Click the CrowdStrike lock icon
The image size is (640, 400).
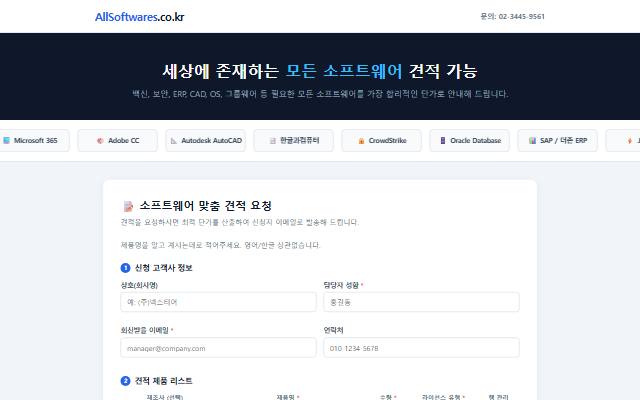click(x=361, y=140)
